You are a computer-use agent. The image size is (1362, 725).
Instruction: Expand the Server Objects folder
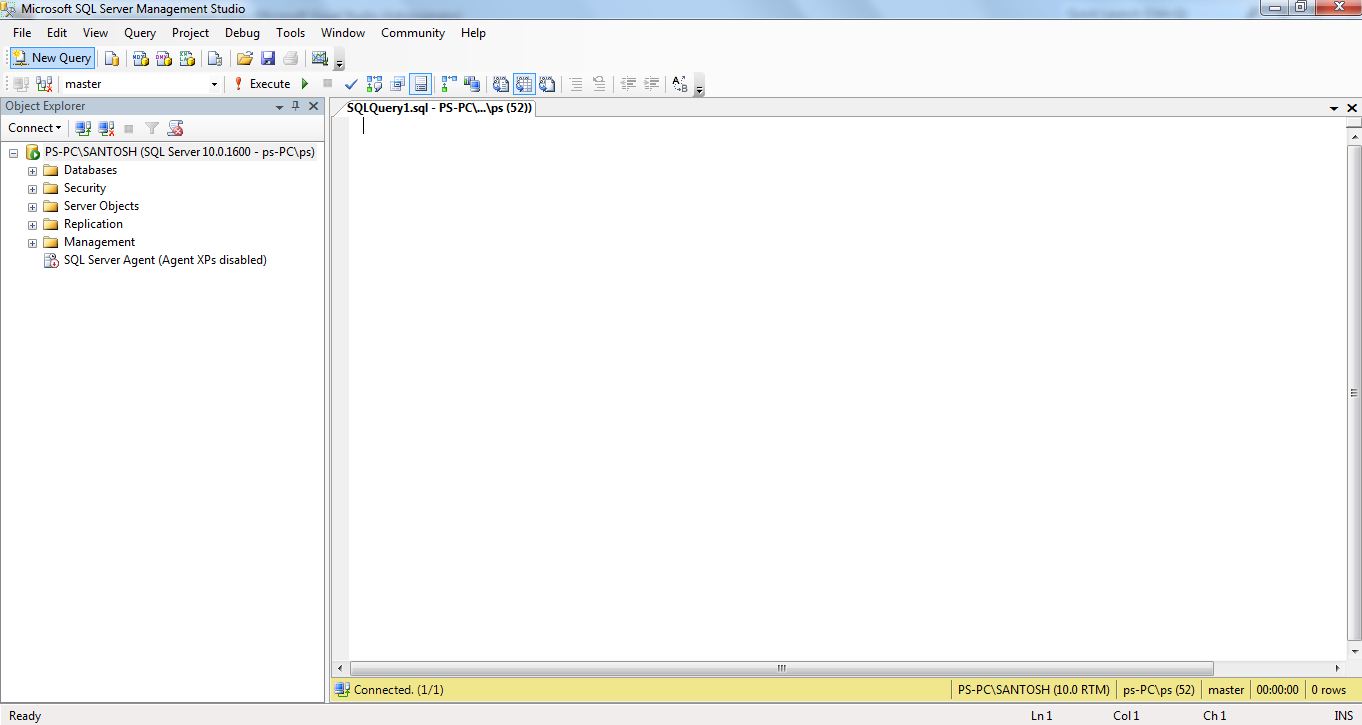click(32, 206)
